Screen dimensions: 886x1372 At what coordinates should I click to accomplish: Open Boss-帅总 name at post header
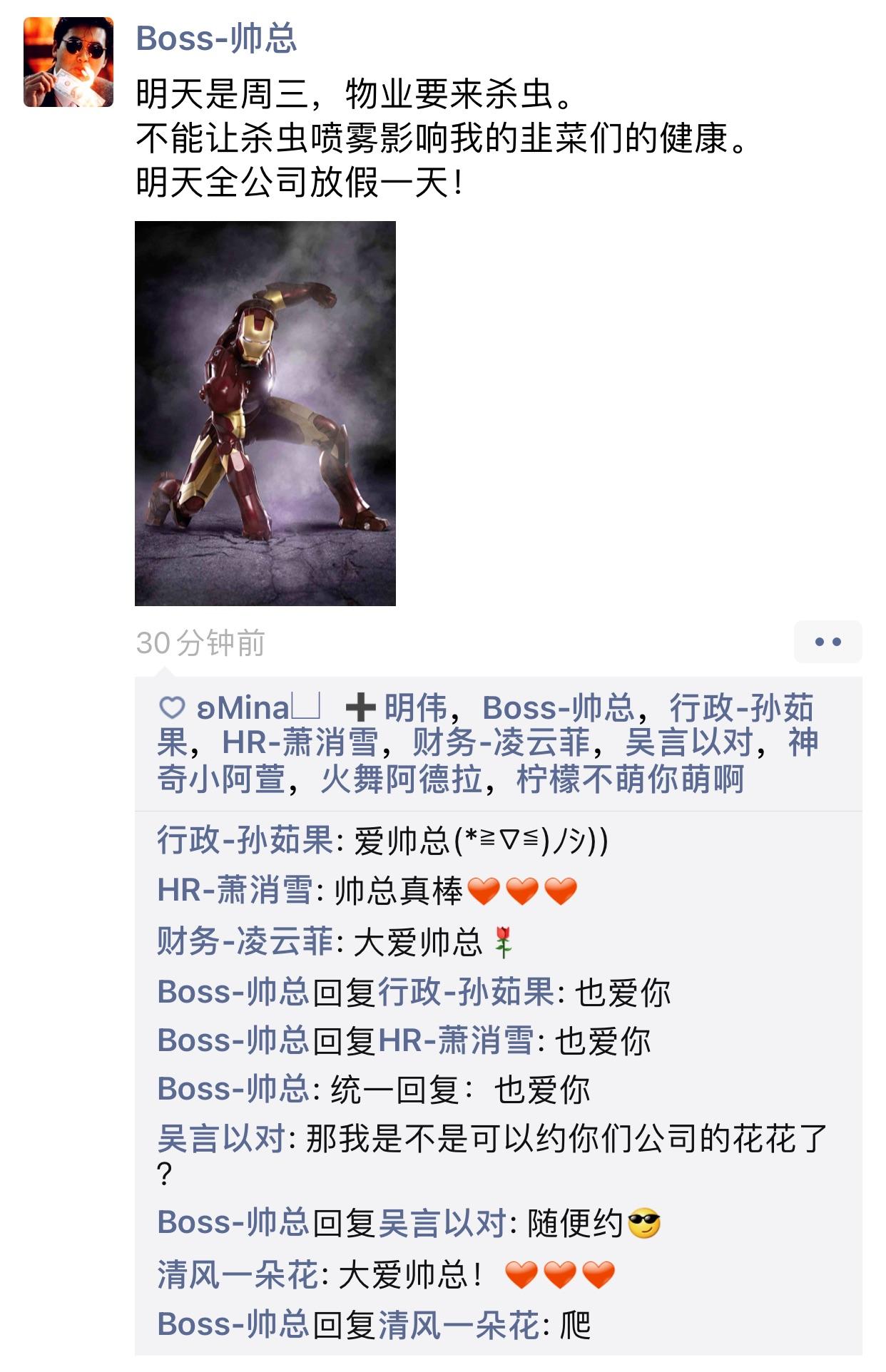point(216,39)
